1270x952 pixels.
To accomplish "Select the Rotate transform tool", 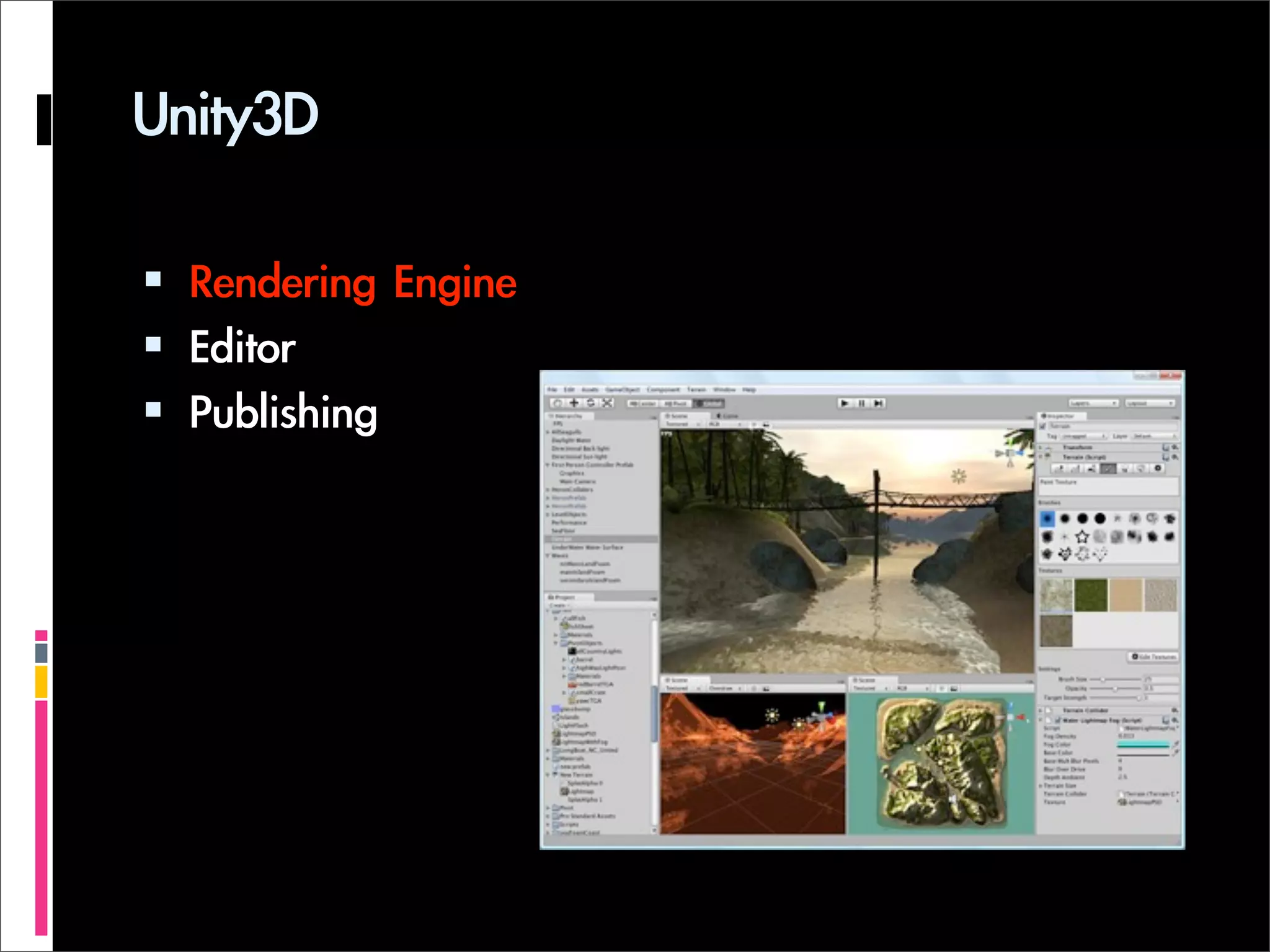I will tap(590, 403).
